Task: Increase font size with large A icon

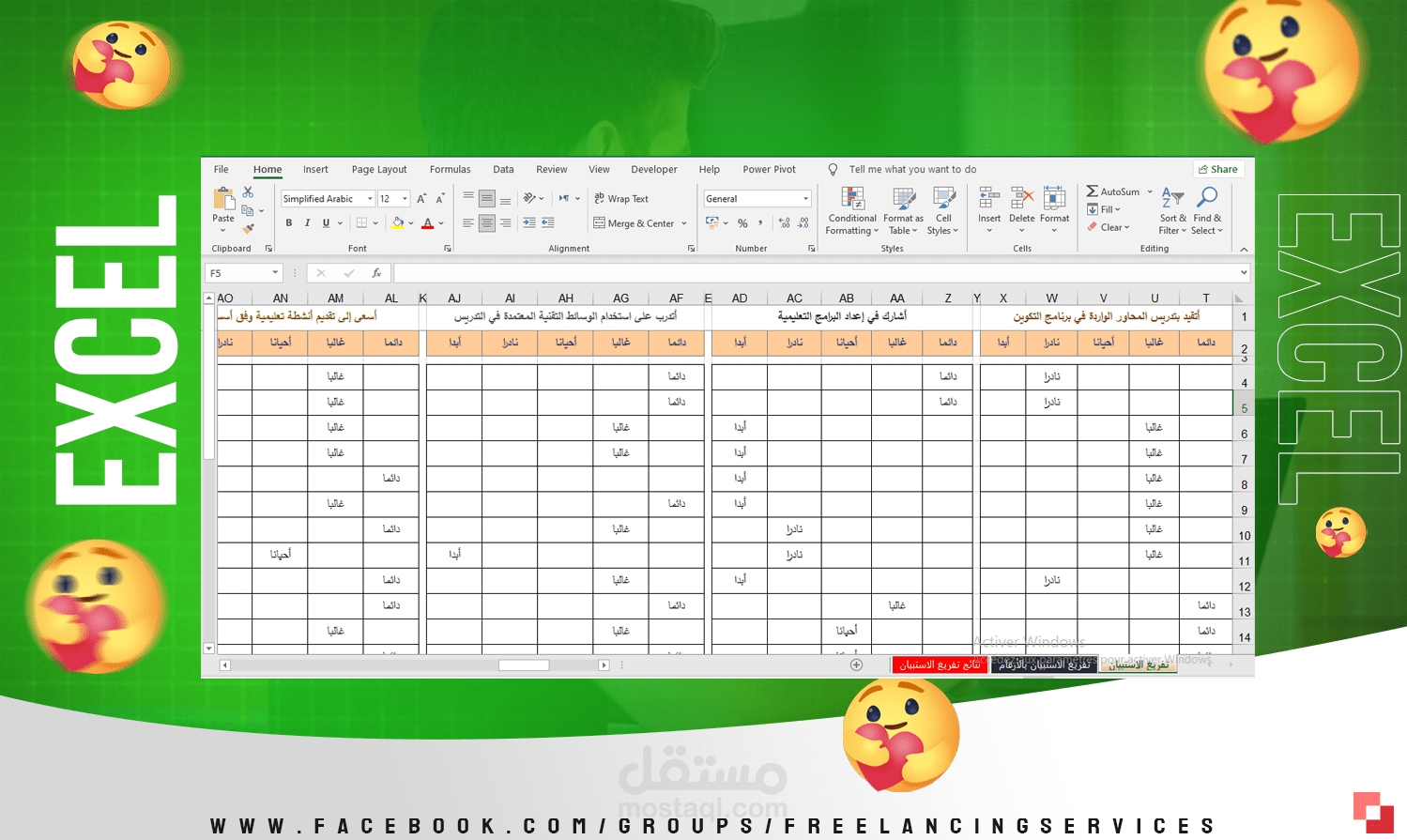Action: 421,199
